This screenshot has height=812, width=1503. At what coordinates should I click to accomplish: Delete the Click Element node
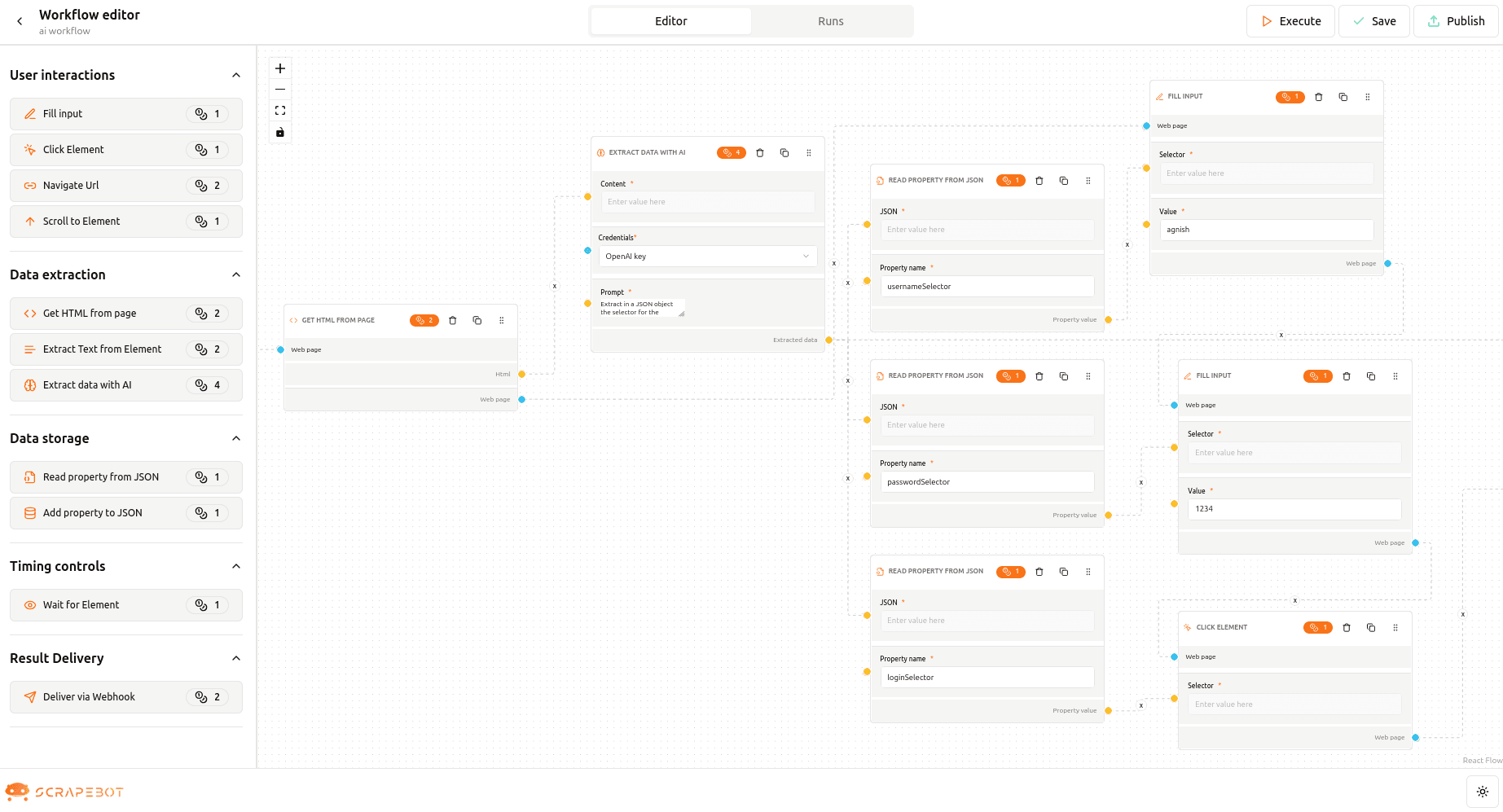pos(1347,628)
